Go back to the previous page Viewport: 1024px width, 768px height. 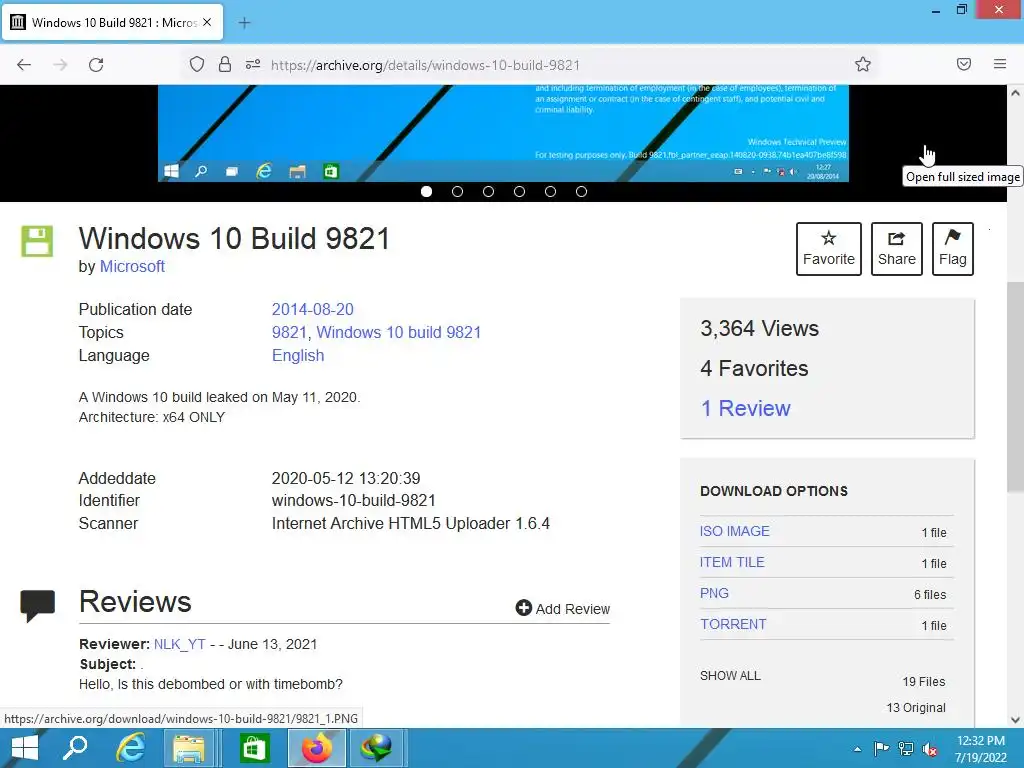click(24, 65)
